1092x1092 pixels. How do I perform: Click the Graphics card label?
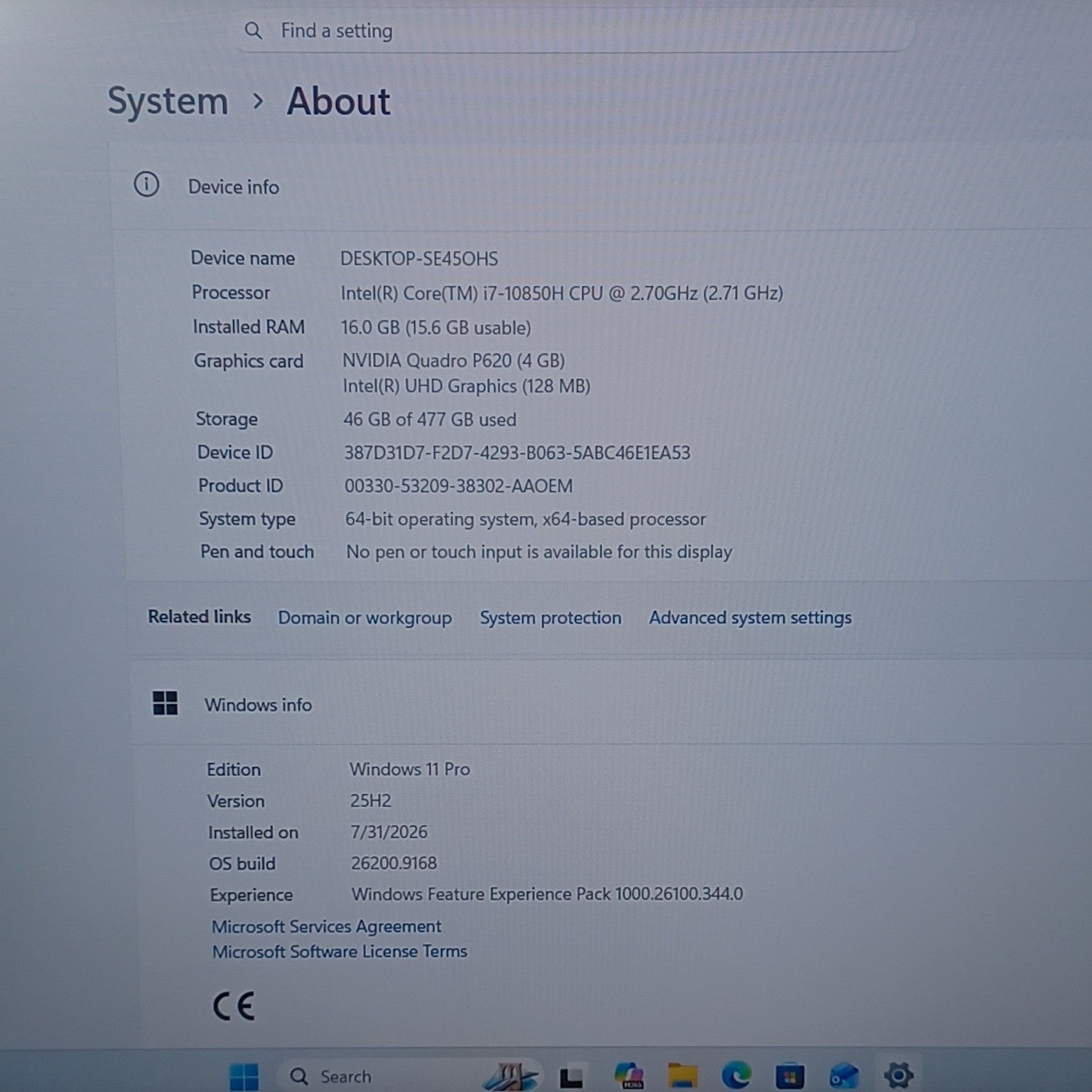point(248,361)
